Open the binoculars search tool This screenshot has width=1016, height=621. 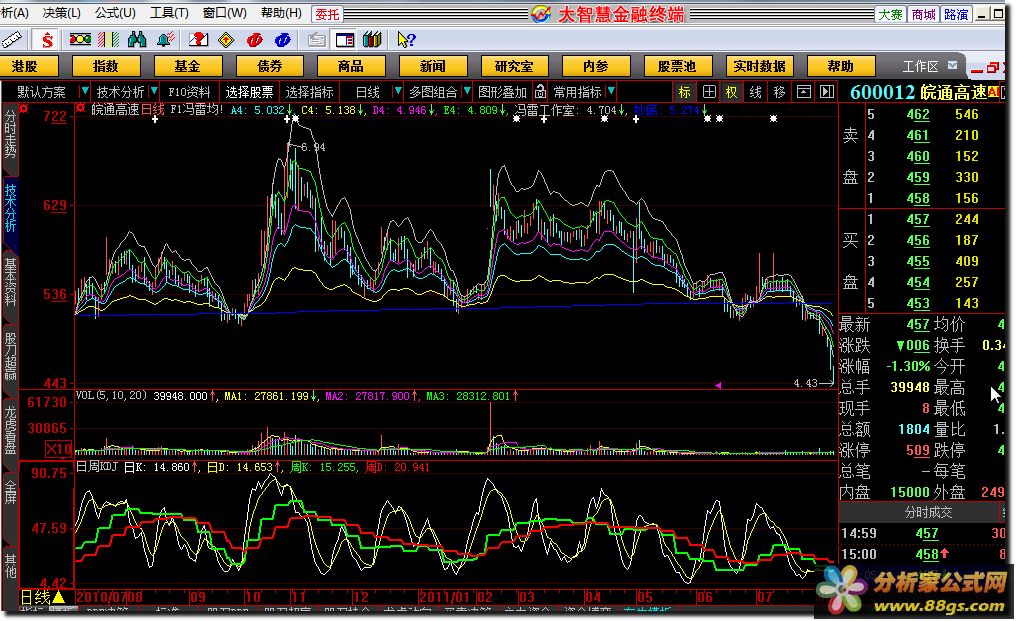pos(137,40)
